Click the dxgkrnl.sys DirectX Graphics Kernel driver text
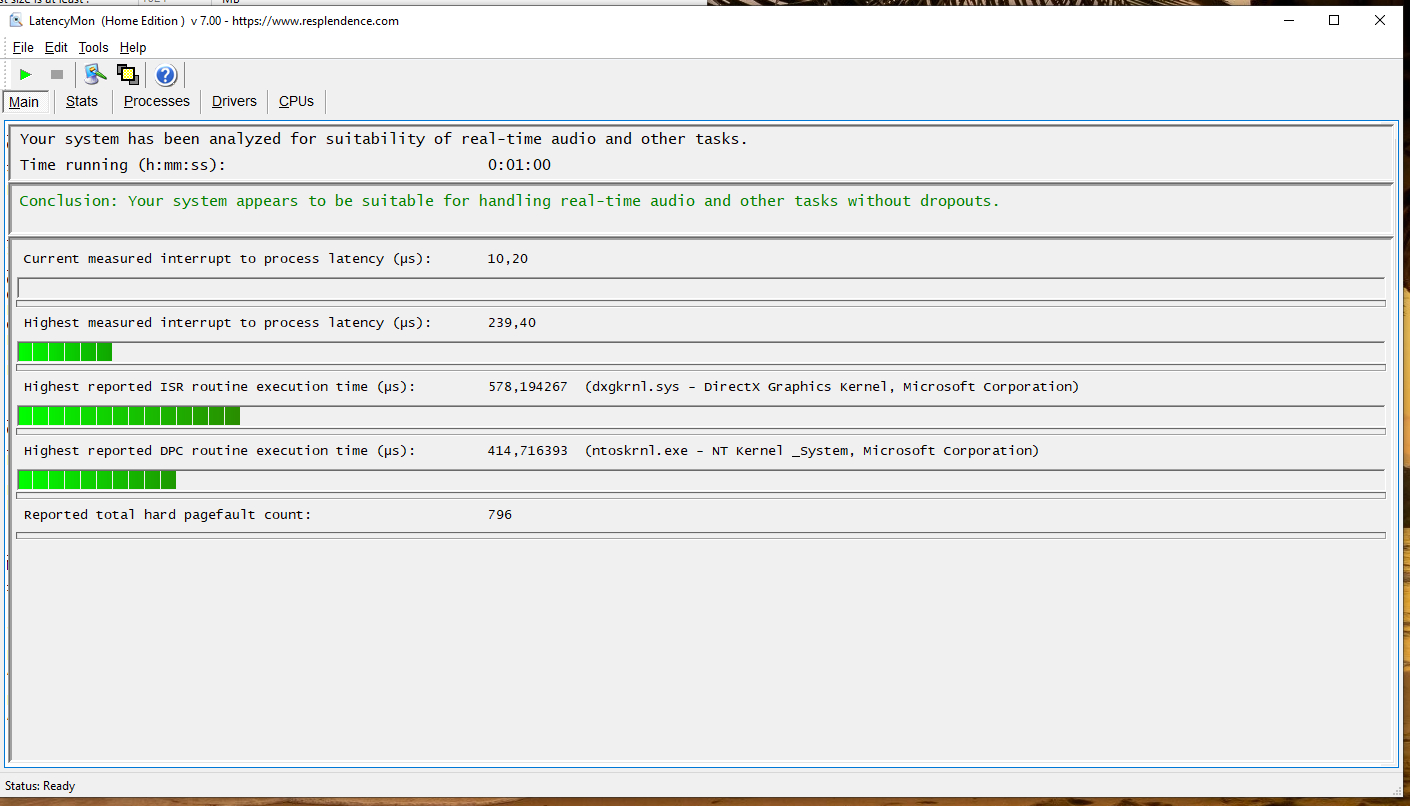Image resolution: width=1410 pixels, height=806 pixels. point(832,387)
